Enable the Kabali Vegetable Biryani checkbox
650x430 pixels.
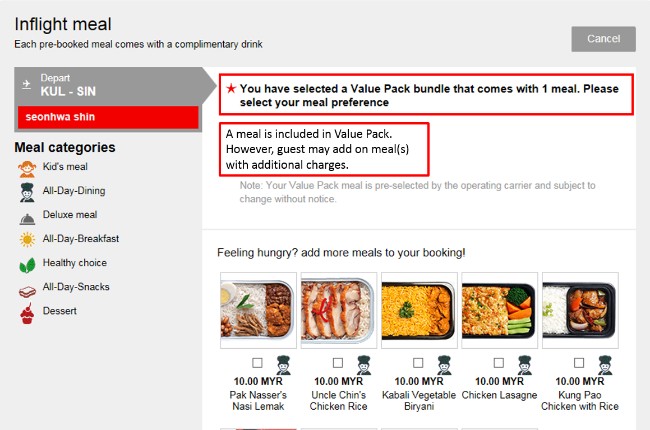(418, 363)
